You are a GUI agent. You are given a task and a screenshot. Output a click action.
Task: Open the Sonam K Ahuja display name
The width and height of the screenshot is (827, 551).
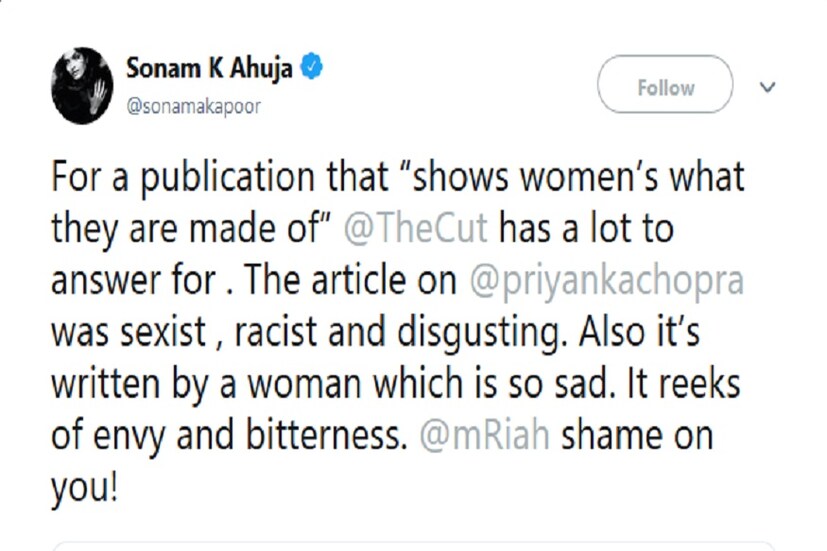[210, 69]
